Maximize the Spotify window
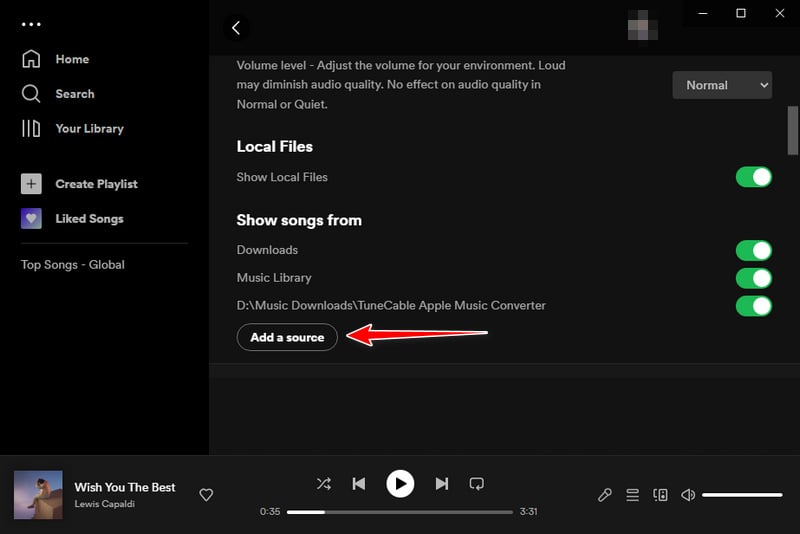The image size is (800, 534). coord(741,13)
